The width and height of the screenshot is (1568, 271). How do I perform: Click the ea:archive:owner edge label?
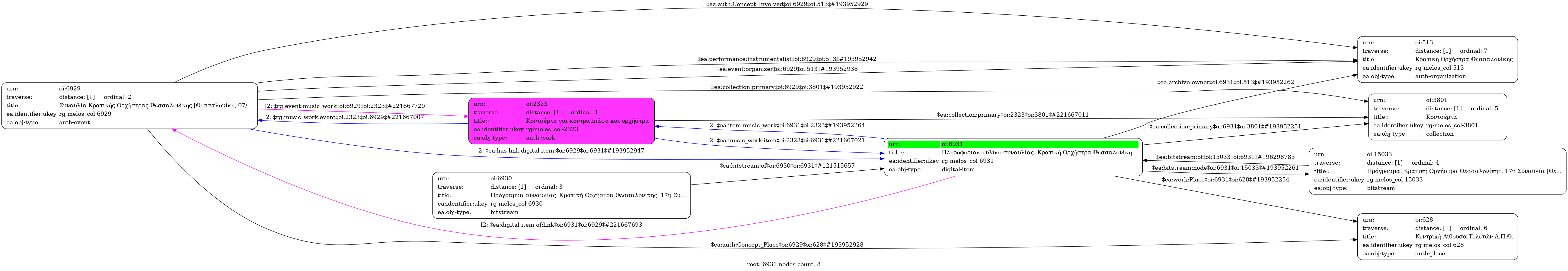(1225, 82)
